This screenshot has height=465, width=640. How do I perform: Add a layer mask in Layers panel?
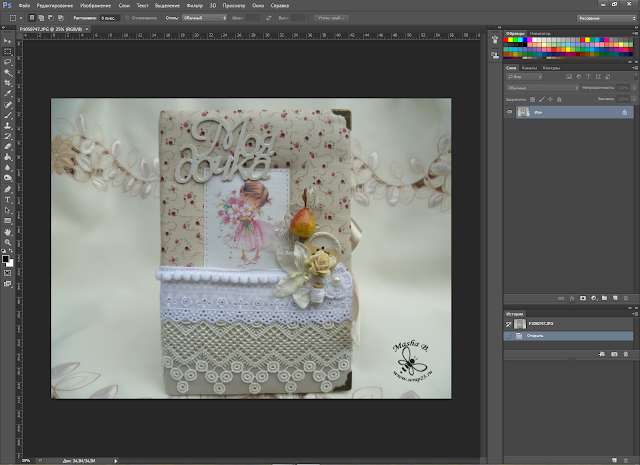(583, 298)
